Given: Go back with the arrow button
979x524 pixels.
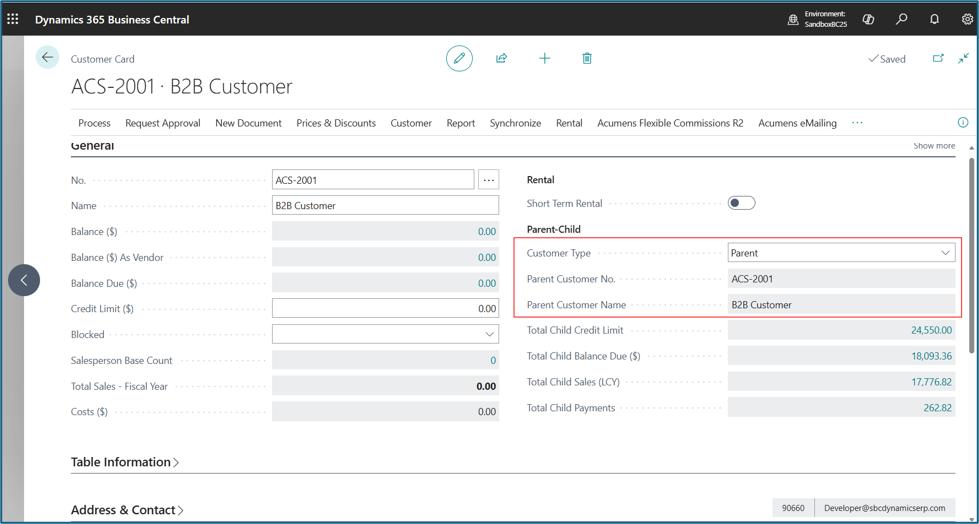Looking at the screenshot, I should point(47,57).
